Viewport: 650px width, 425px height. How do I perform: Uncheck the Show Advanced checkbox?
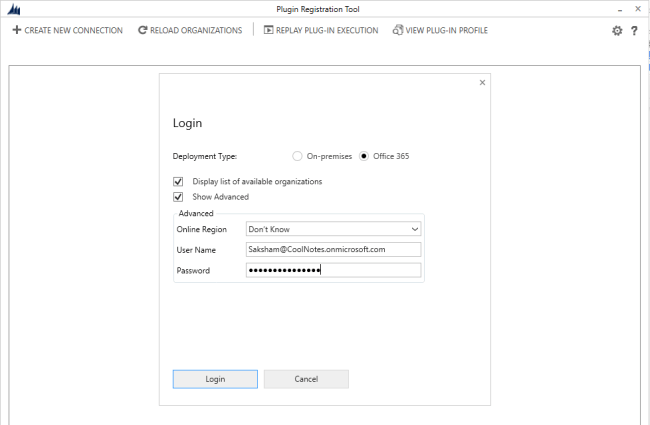pyautogui.click(x=178, y=197)
